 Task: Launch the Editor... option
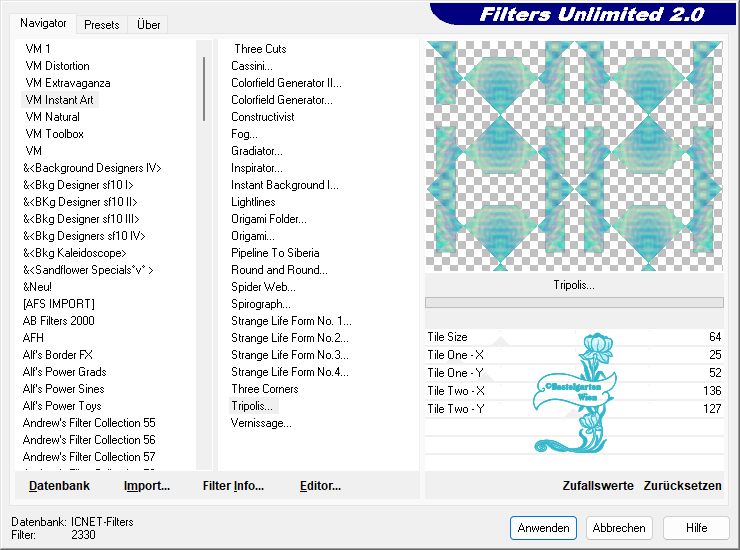320,486
